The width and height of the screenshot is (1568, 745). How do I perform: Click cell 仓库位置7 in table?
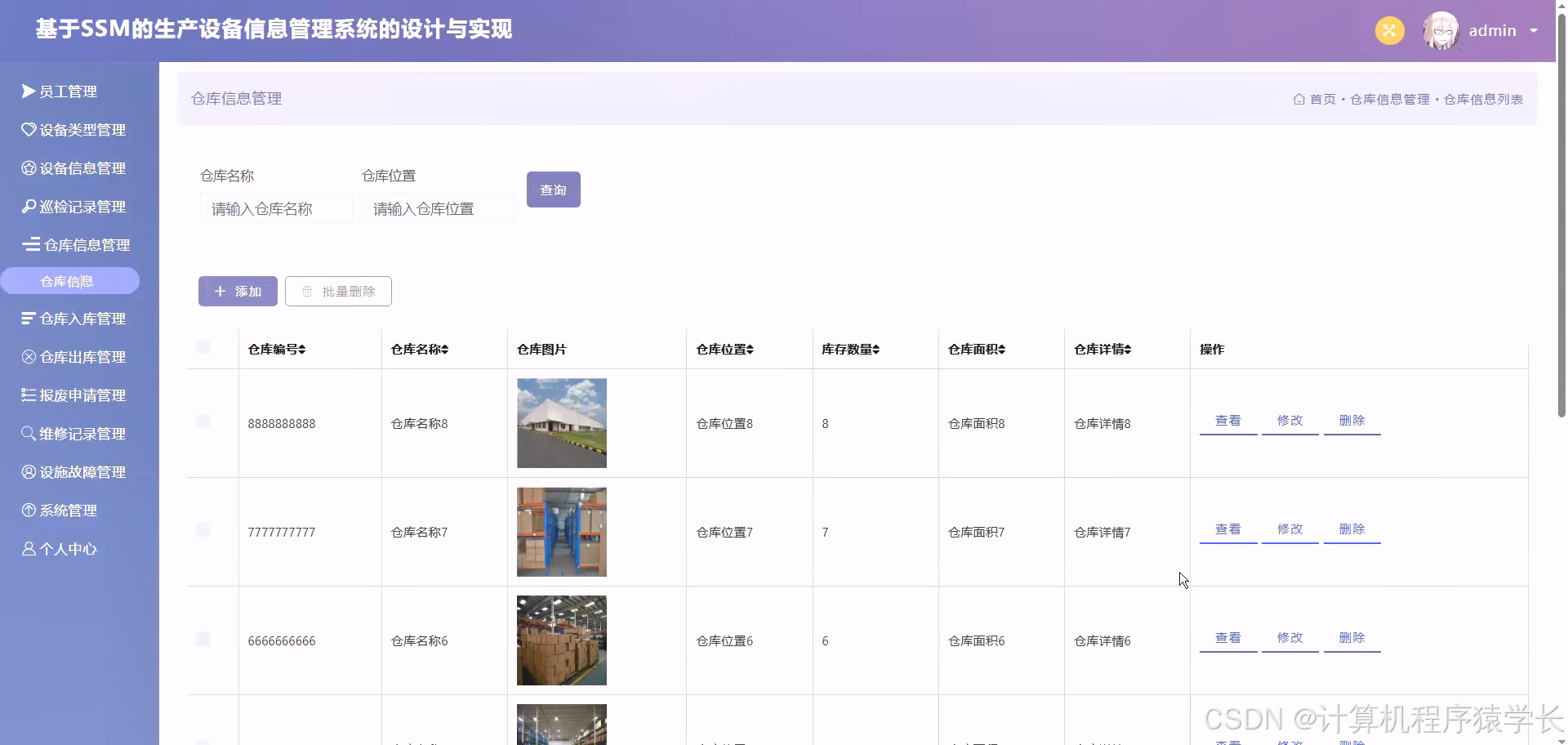(724, 533)
